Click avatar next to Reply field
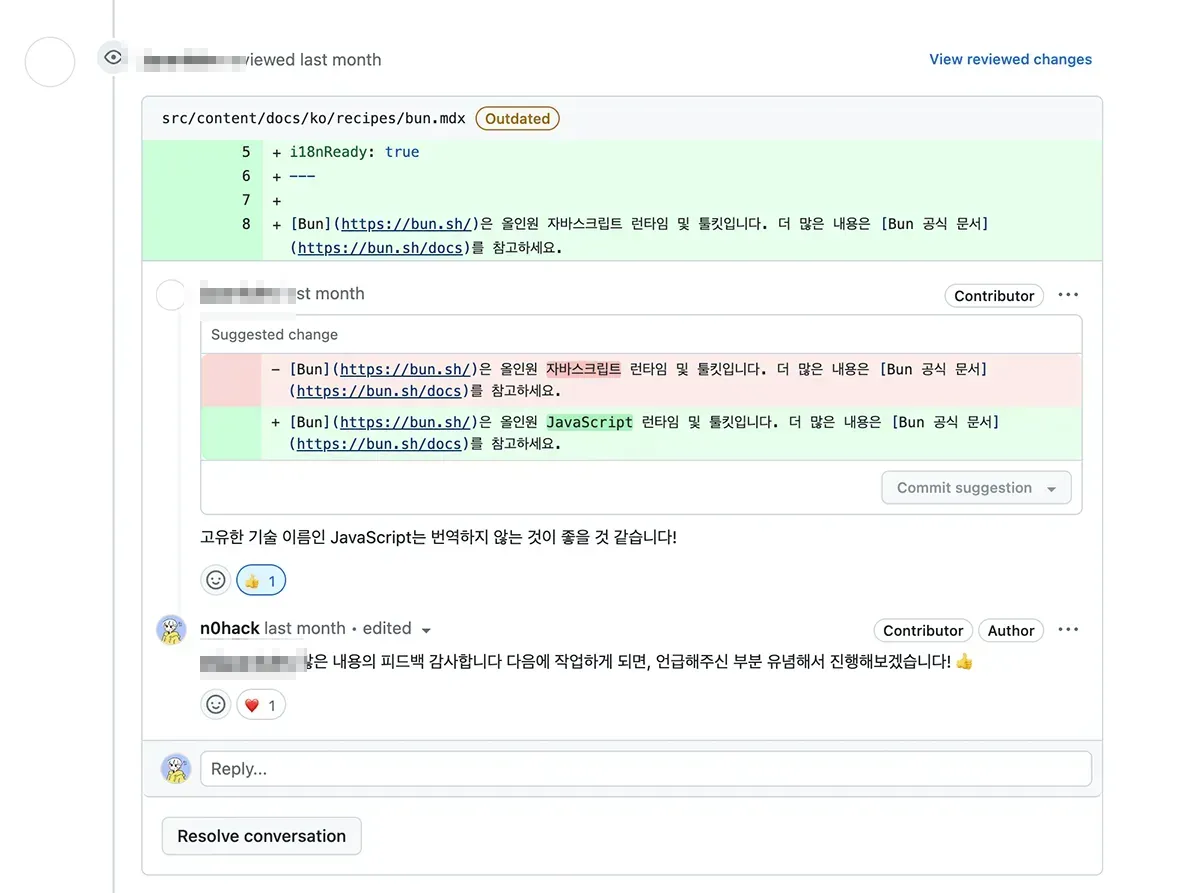Screen dimensions: 1200x893 (176, 768)
